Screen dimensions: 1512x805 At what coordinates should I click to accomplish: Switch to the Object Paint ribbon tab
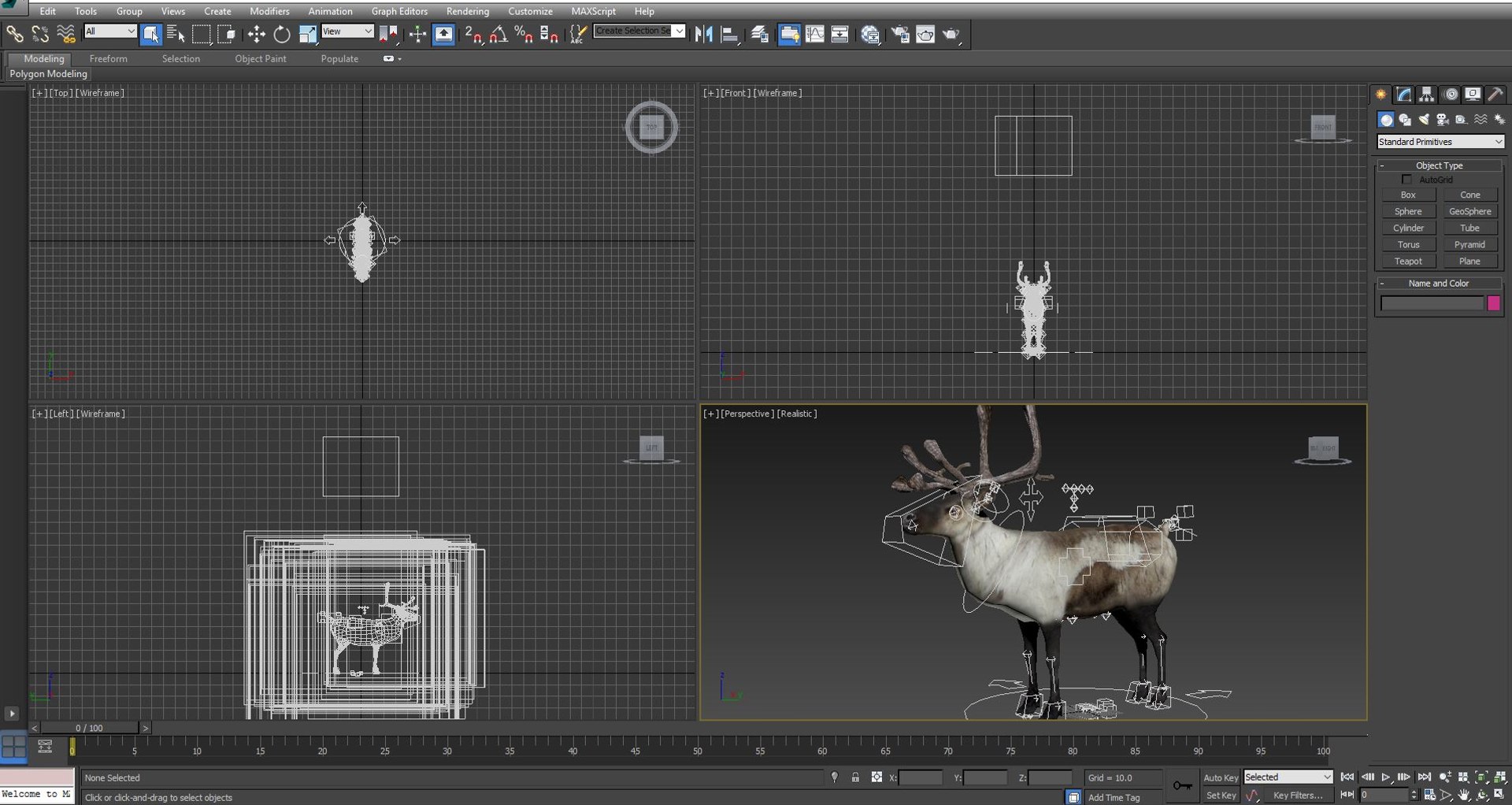tap(261, 59)
